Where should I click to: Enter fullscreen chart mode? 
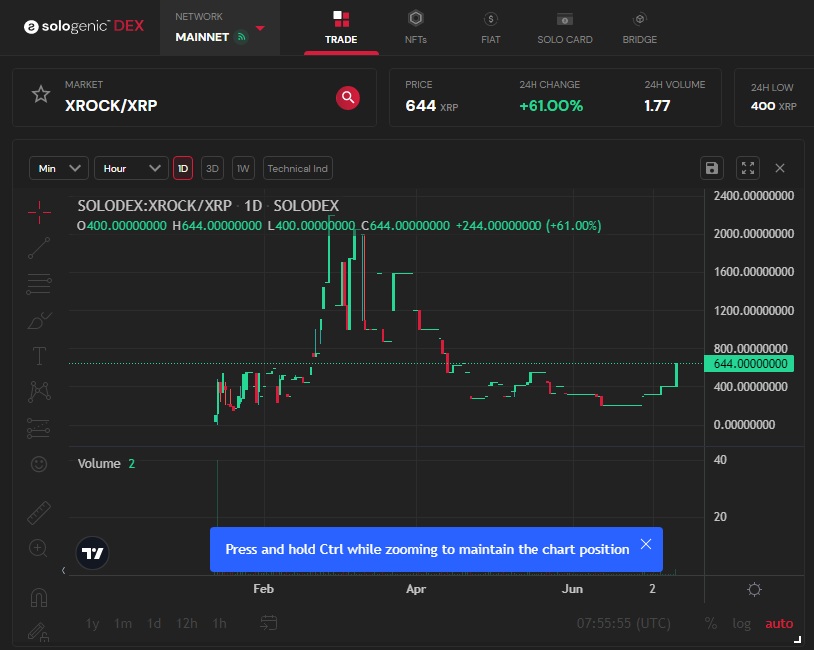pyautogui.click(x=748, y=168)
